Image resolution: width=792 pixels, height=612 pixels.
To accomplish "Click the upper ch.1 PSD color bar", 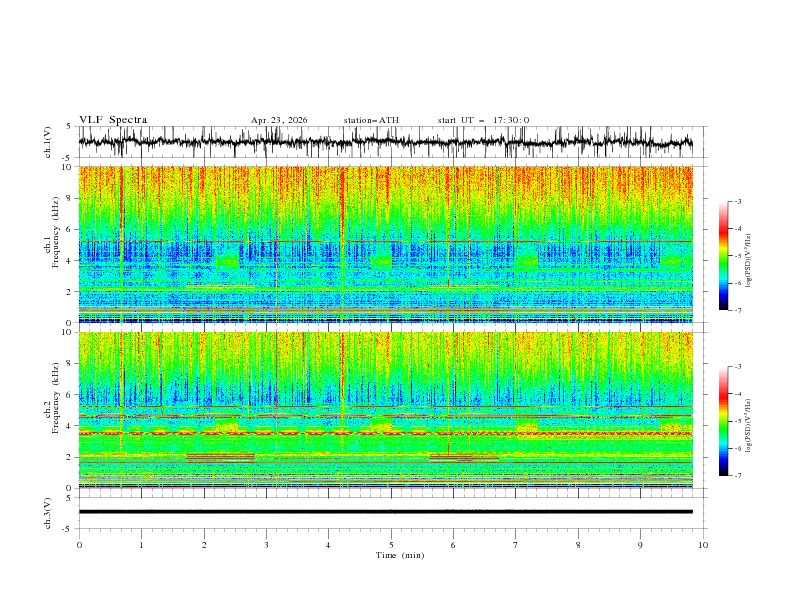I will pyautogui.click(x=723, y=255).
